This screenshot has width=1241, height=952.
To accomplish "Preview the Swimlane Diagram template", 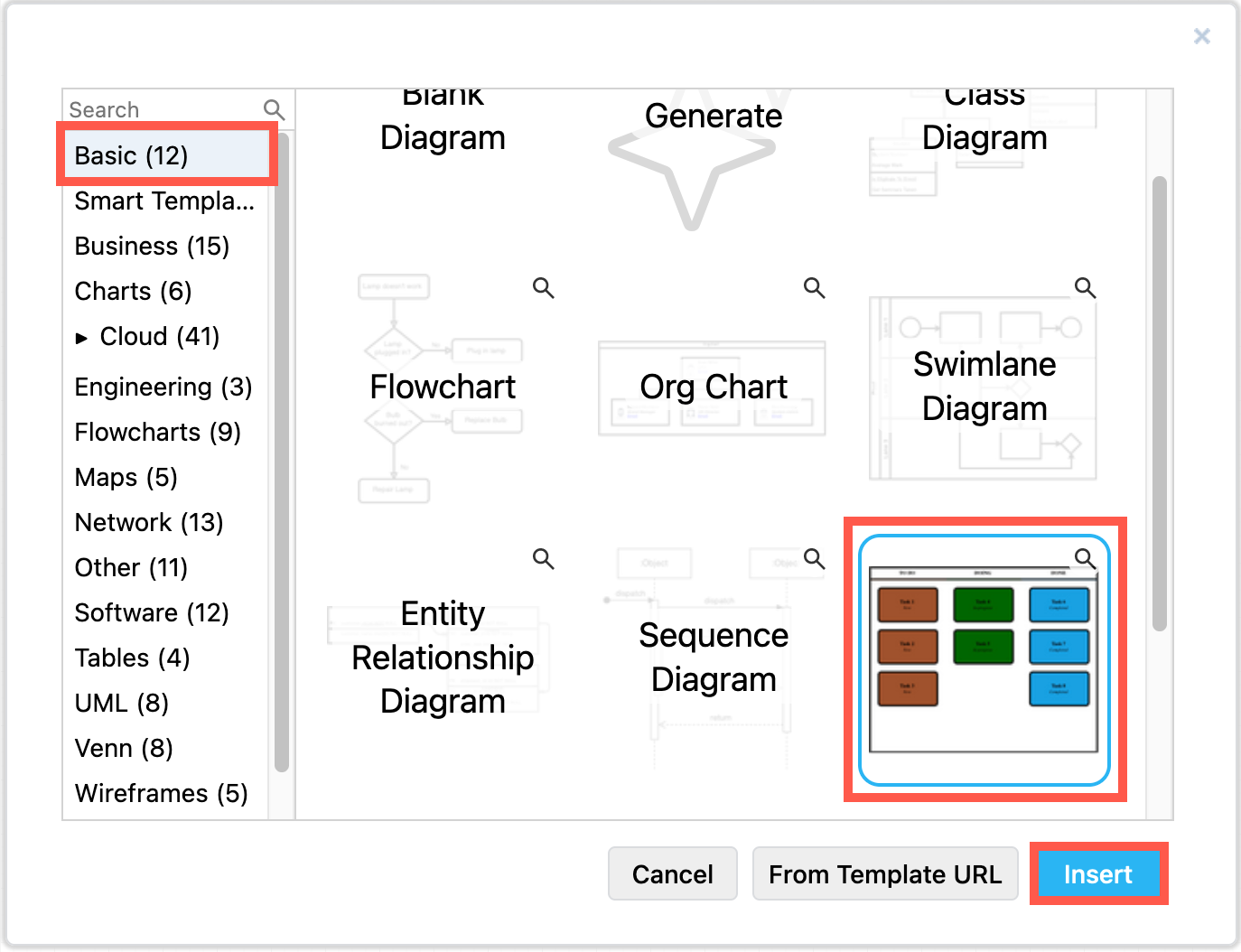I will [1085, 287].
